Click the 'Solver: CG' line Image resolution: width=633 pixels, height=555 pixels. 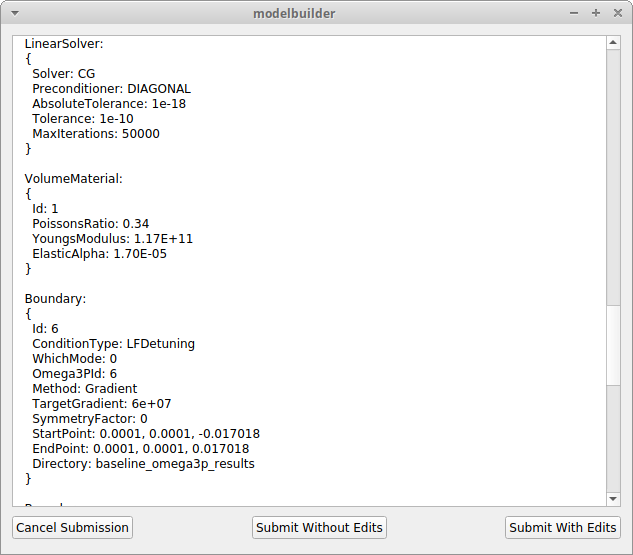click(x=64, y=74)
